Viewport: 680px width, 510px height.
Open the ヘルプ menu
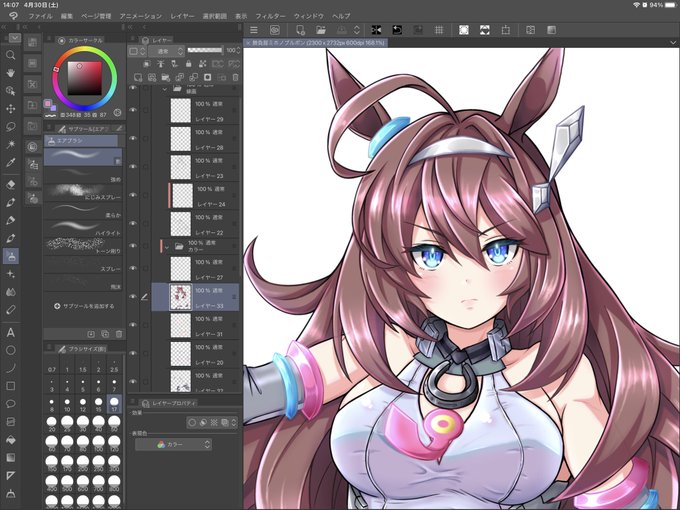tap(341, 16)
